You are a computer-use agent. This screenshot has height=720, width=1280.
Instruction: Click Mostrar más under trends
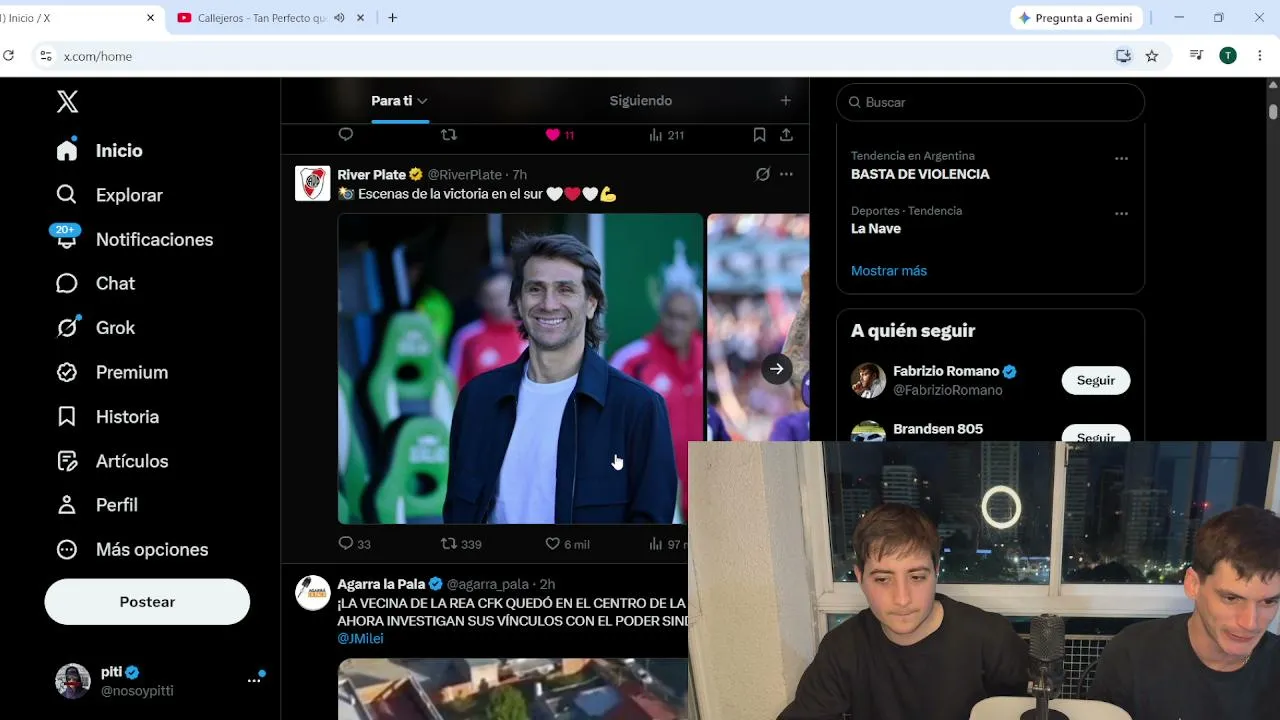(889, 271)
